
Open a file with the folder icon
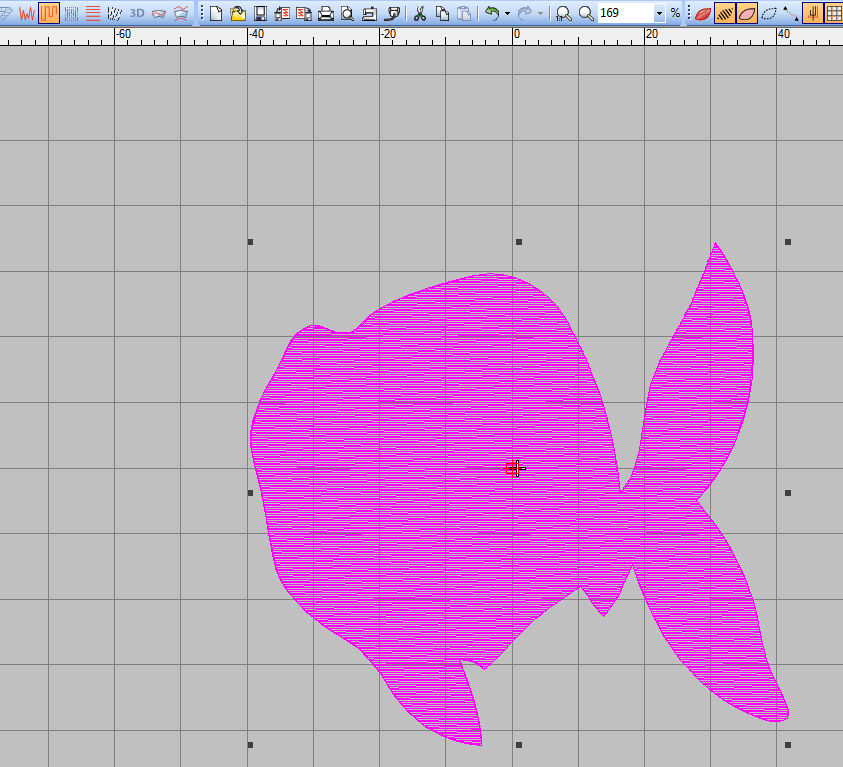pos(238,14)
